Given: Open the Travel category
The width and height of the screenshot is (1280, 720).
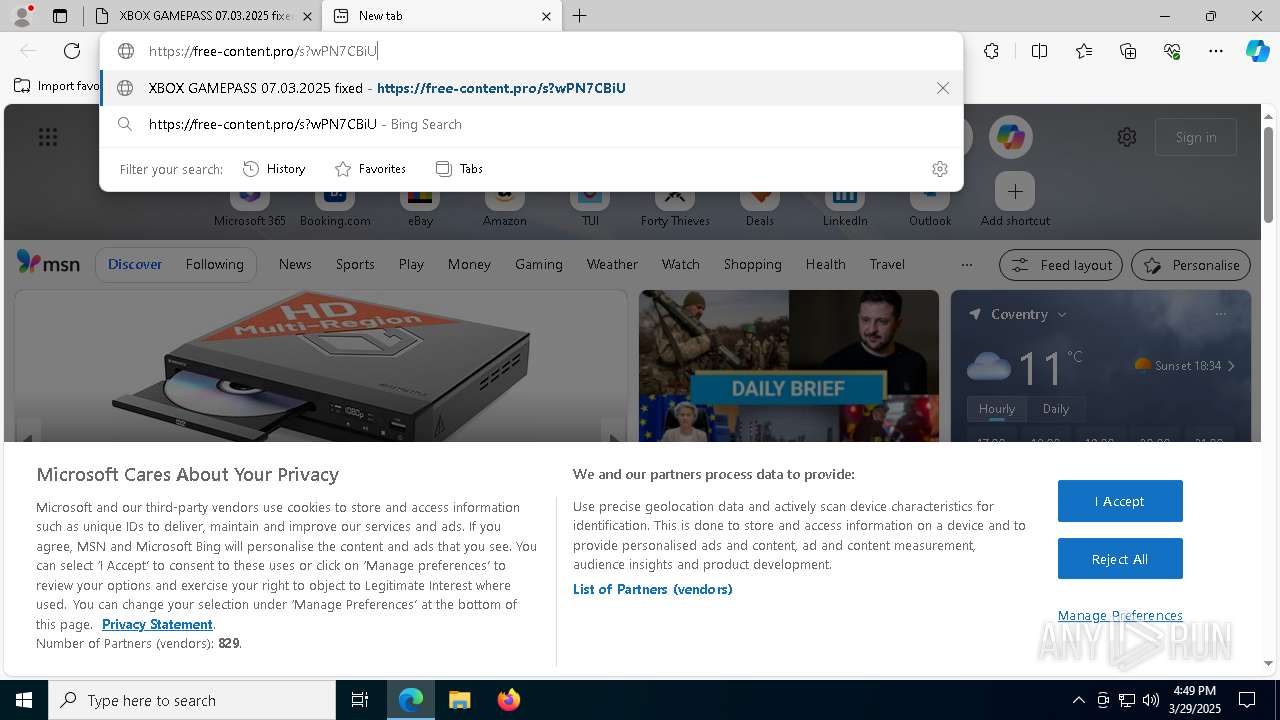Looking at the screenshot, I should click(887, 264).
